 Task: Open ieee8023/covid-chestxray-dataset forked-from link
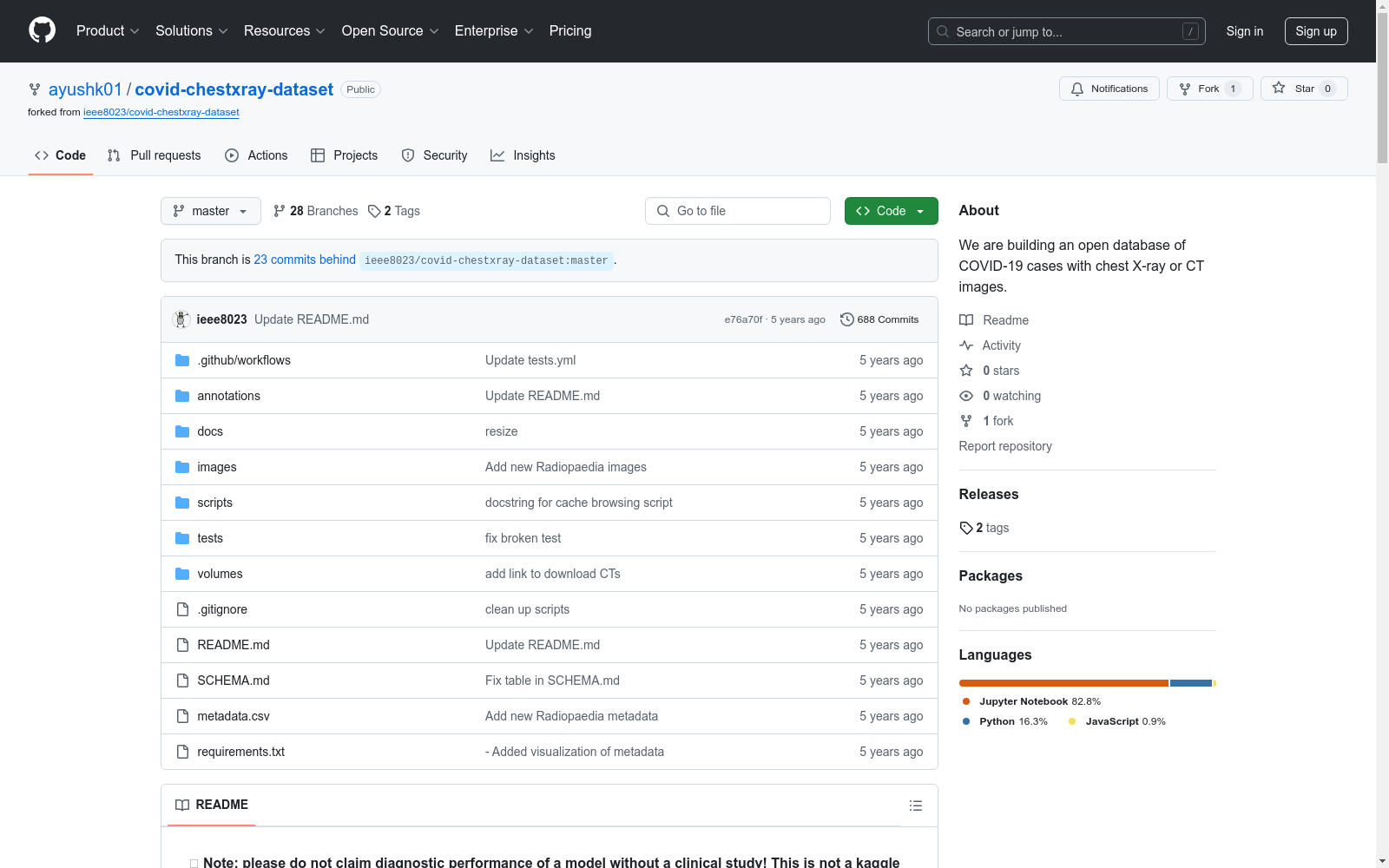coord(161,112)
